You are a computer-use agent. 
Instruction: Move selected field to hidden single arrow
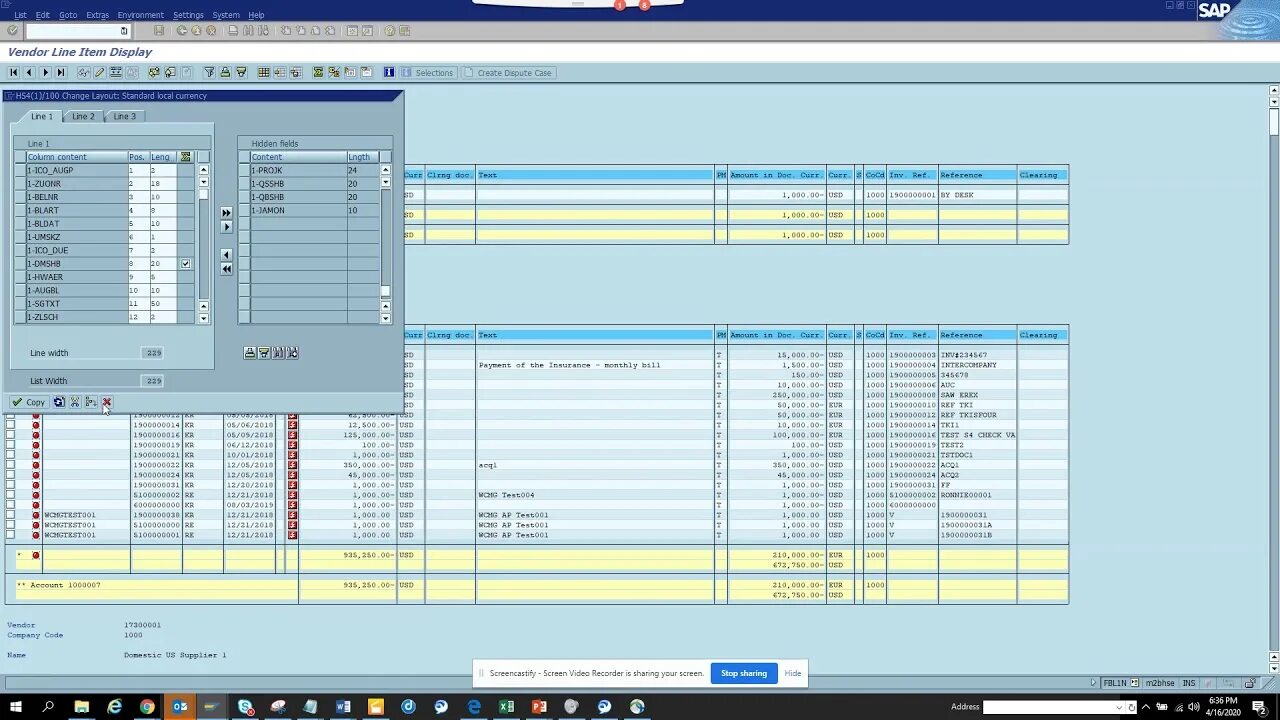226,227
